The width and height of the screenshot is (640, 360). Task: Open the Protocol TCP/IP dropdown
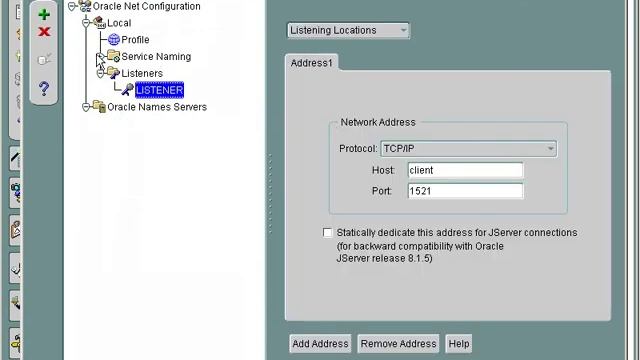click(469, 149)
